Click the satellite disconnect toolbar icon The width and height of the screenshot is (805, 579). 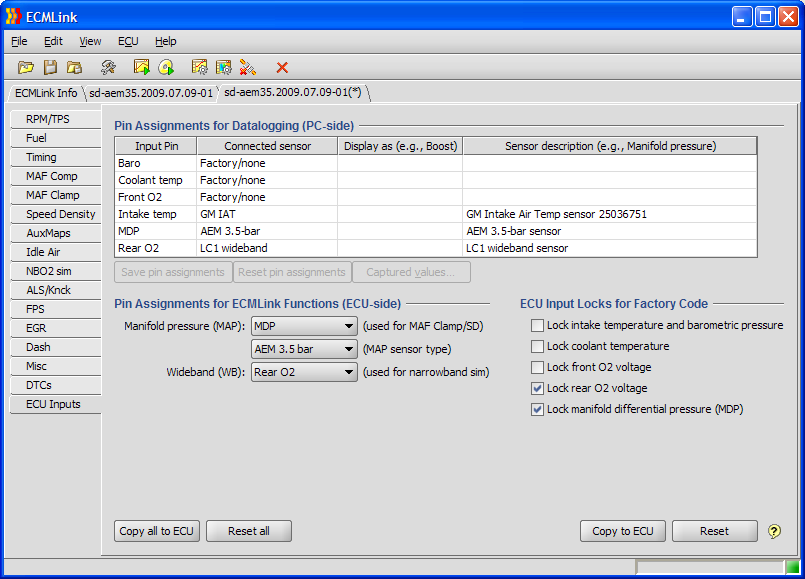point(248,67)
